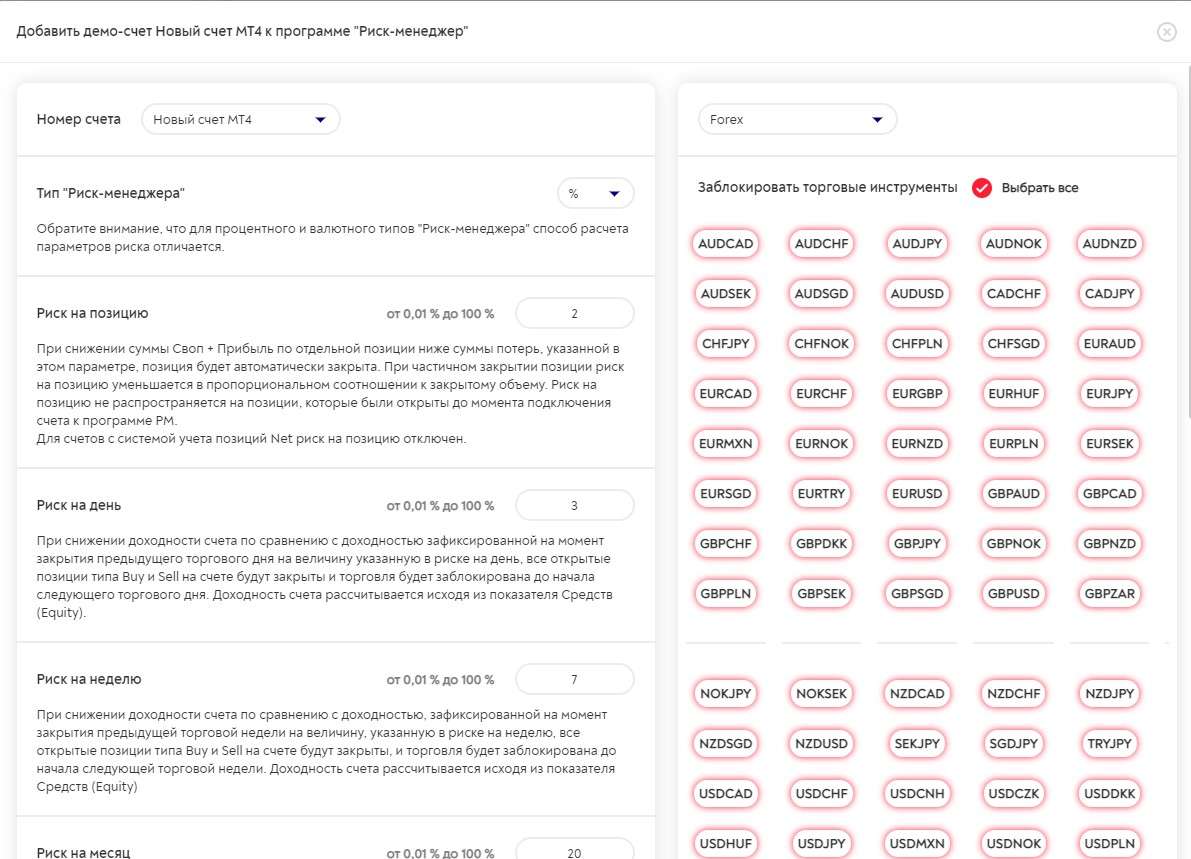Choose the EURUSD currency pair

917,494
